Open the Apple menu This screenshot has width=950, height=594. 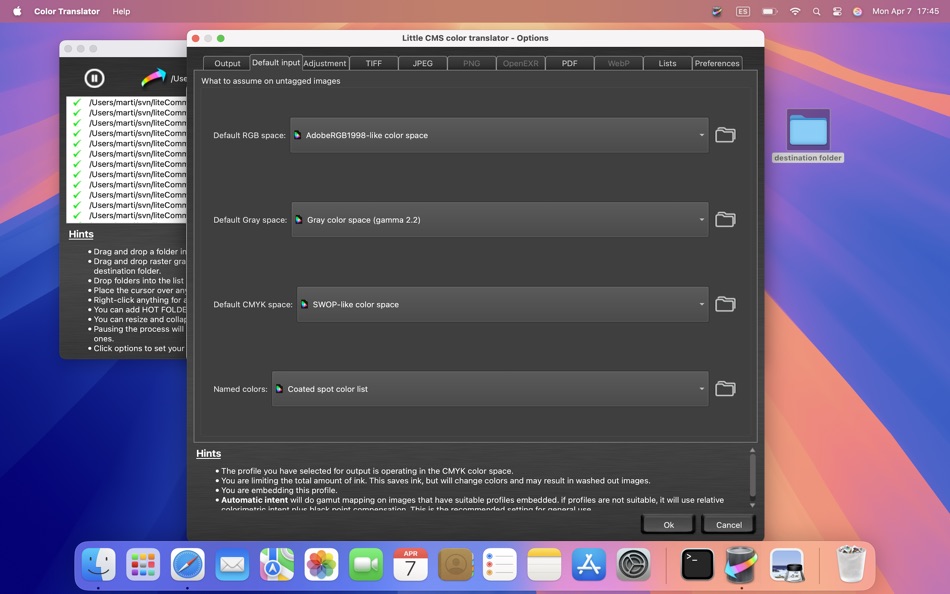click(x=17, y=11)
